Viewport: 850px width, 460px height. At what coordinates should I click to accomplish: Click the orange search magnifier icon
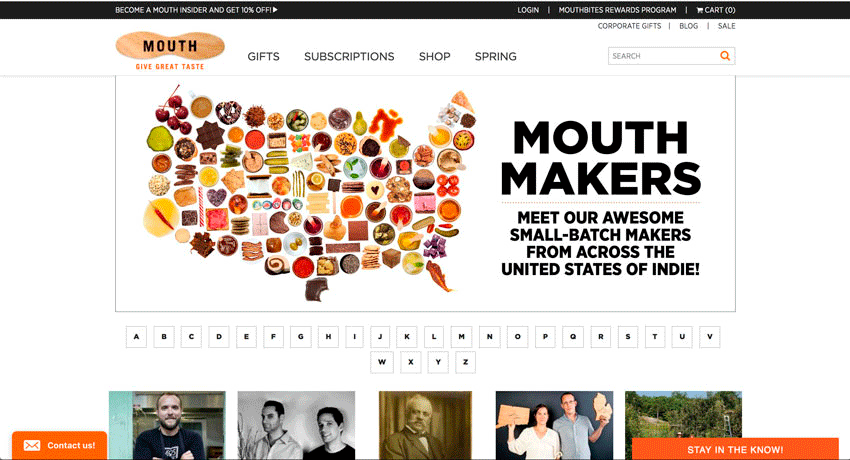[725, 56]
